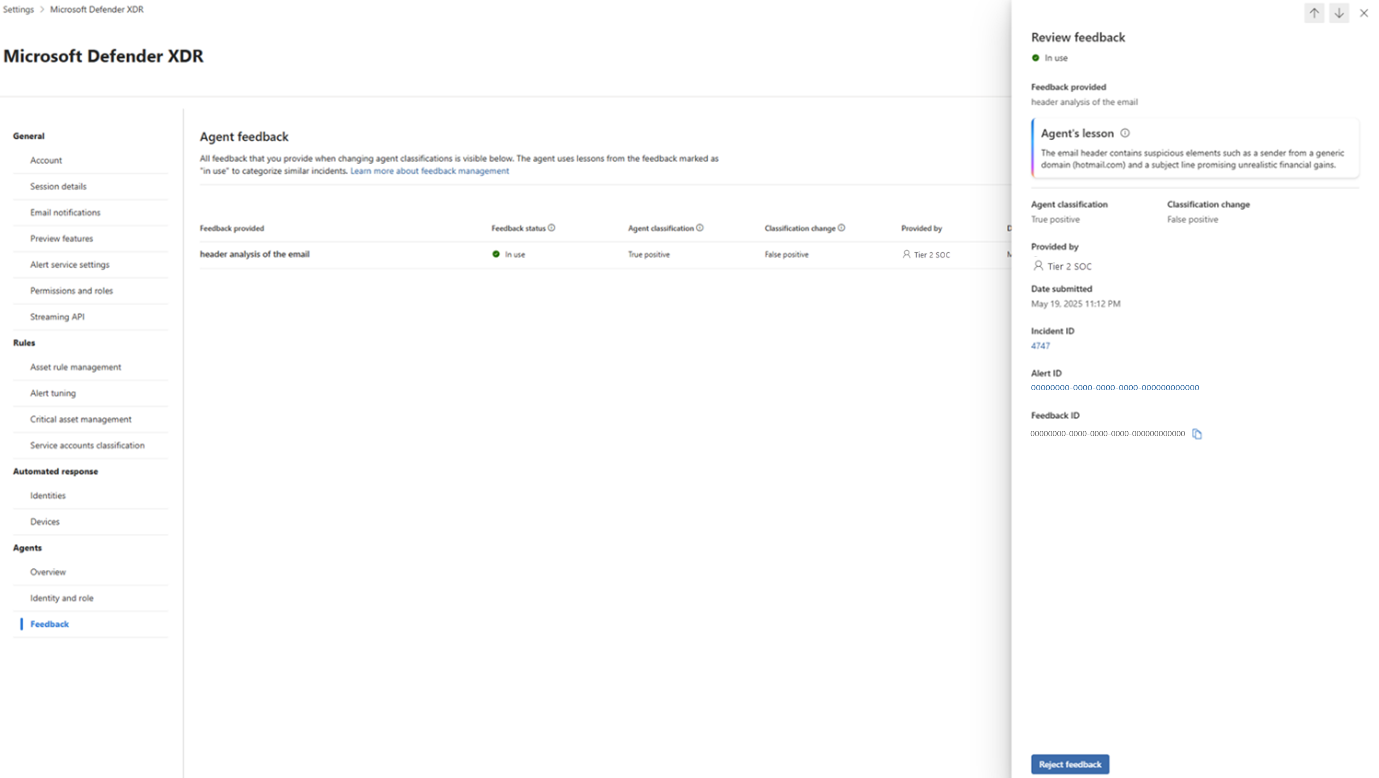Select the 'header analysis of the email' row
Viewport: 1379px width, 778px height.
(x=605, y=254)
